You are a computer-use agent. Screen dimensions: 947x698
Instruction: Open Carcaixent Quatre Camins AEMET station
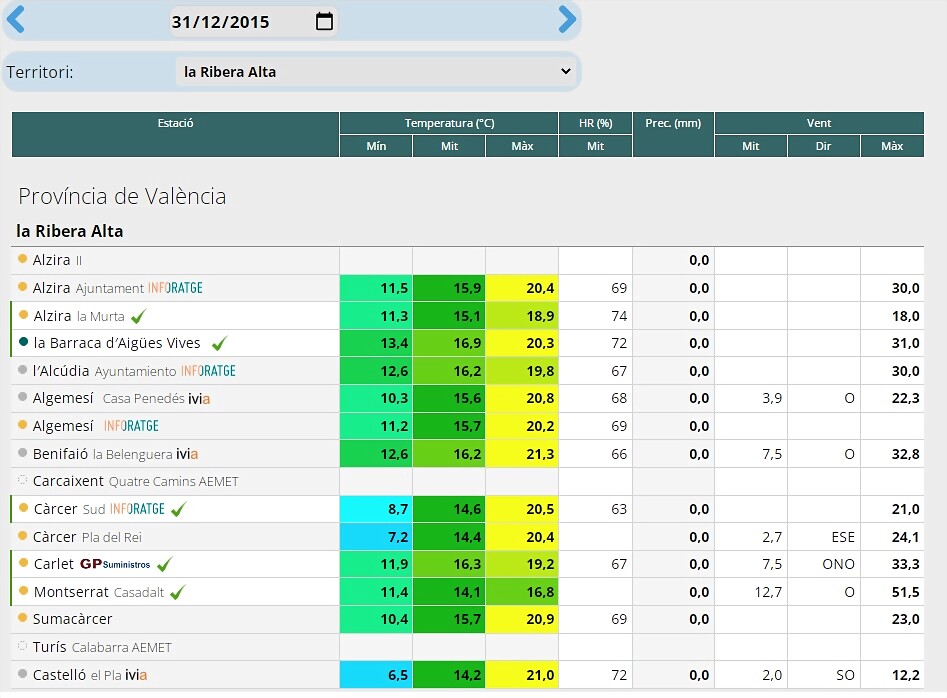tap(135, 481)
